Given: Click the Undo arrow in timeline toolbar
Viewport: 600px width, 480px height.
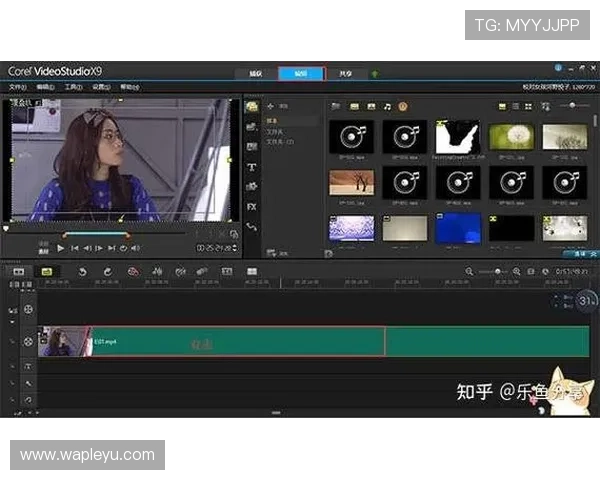Looking at the screenshot, I should coord(82,271).
